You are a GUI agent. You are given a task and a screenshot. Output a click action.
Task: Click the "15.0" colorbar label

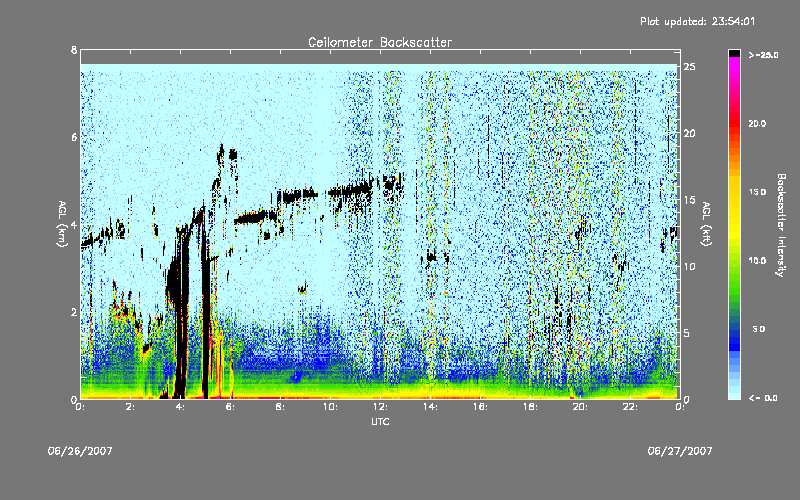point(757,192)
